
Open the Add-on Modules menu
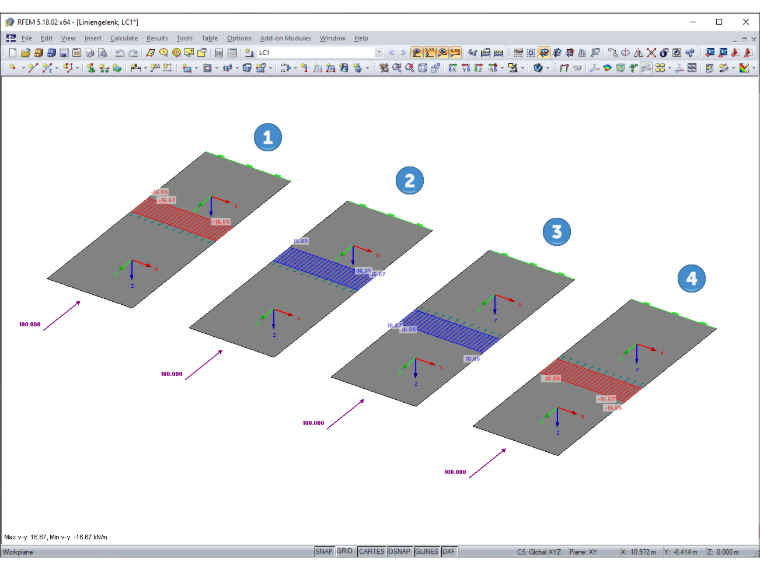[x=285, y=38]
